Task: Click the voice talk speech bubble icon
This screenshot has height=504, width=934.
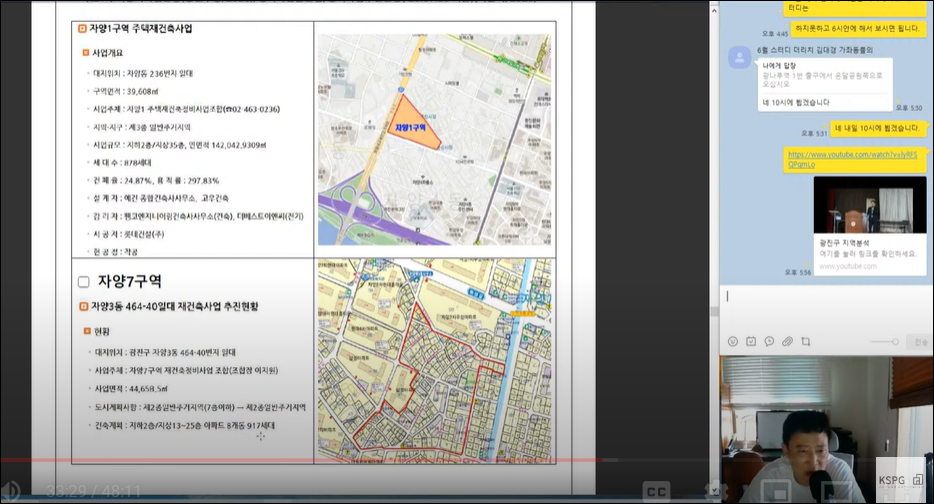Action: pyautogui.click(x=769, y=341)
